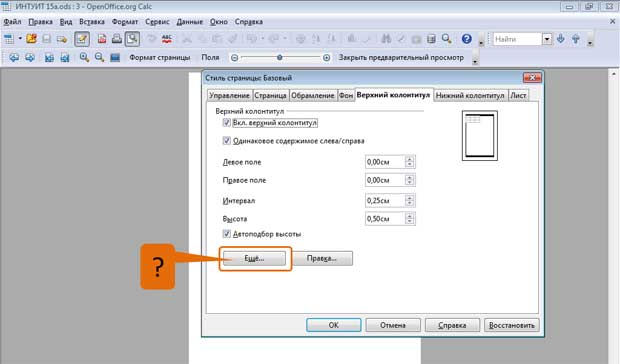Click the preview Zoom Out icon
The width and height of the screenshot is (620, 364).
click(99, 58)
